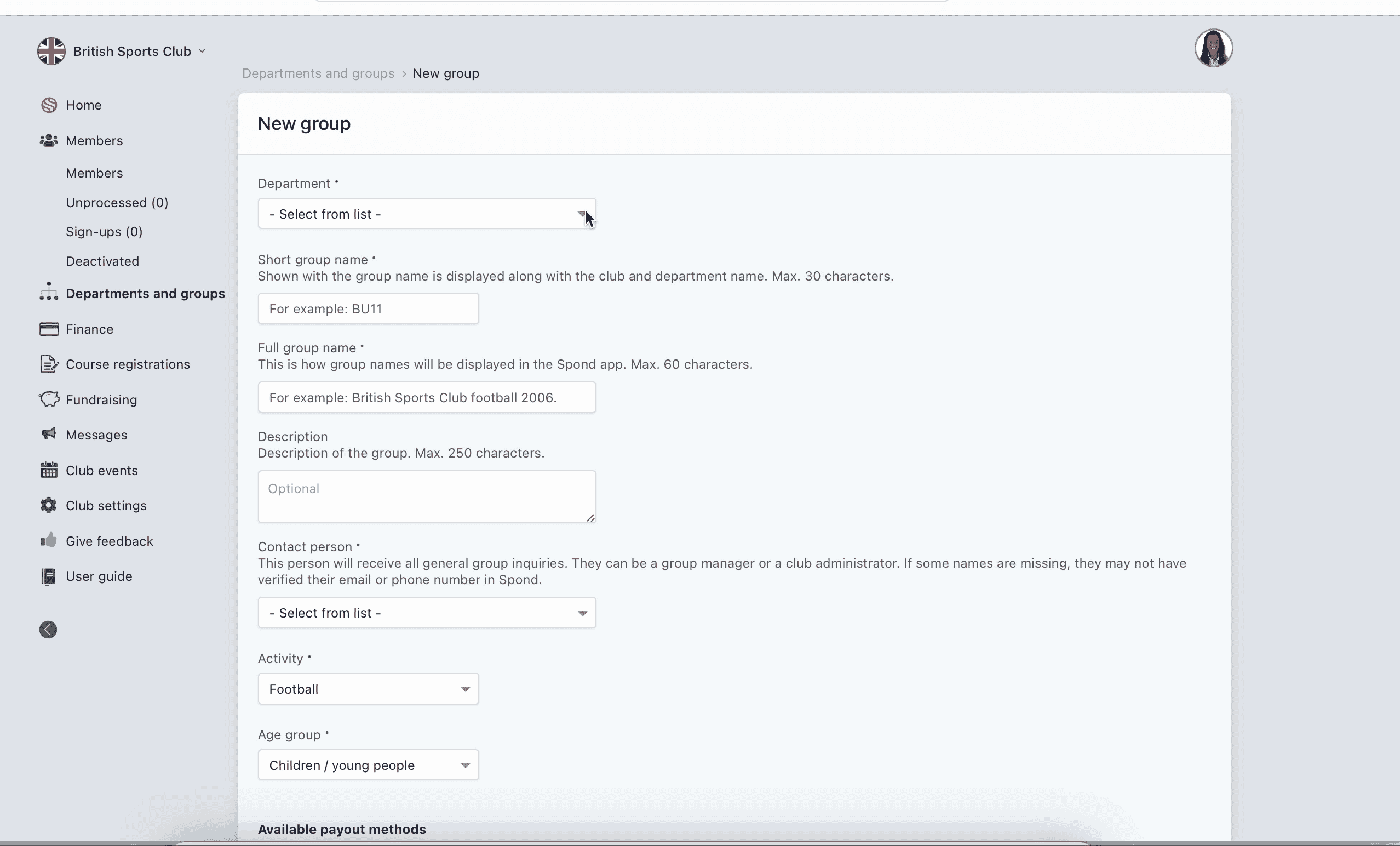Viewport: 1400px width, 846px height.
Task: Click the Departments and groups hierarchy icon
Action: click(x=49, y=293)
